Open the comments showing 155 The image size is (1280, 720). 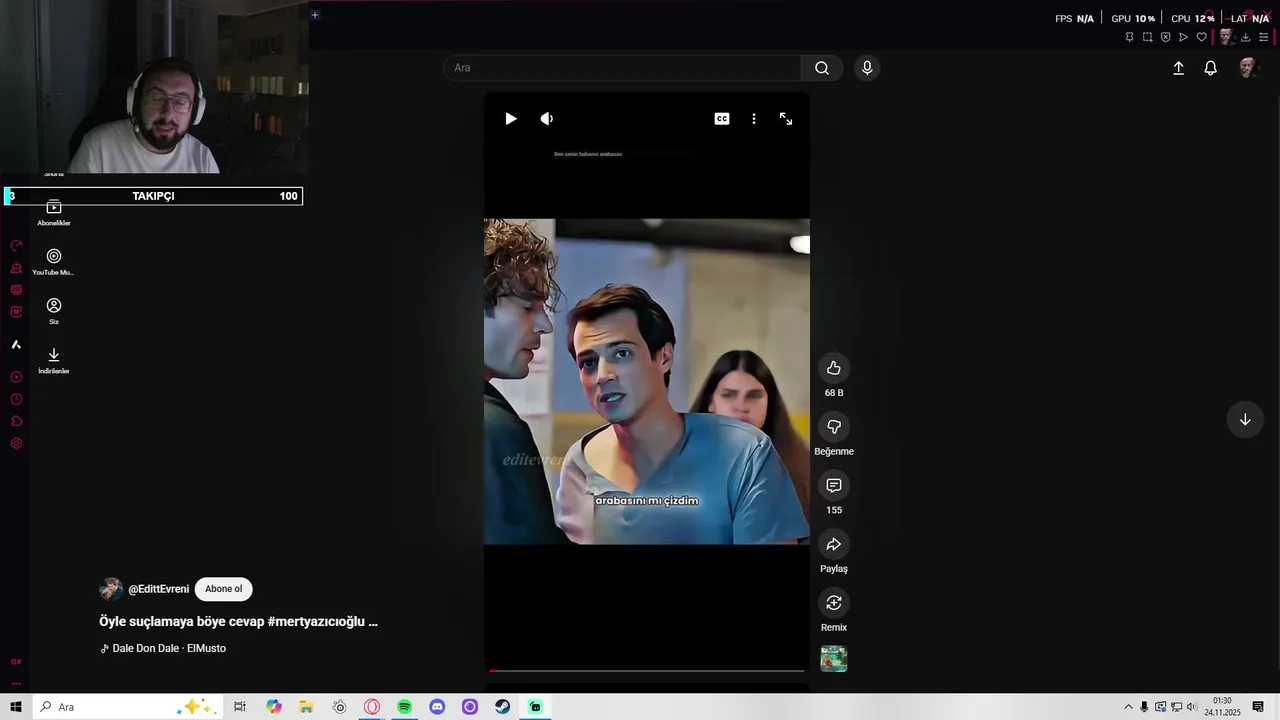point(834,485)
